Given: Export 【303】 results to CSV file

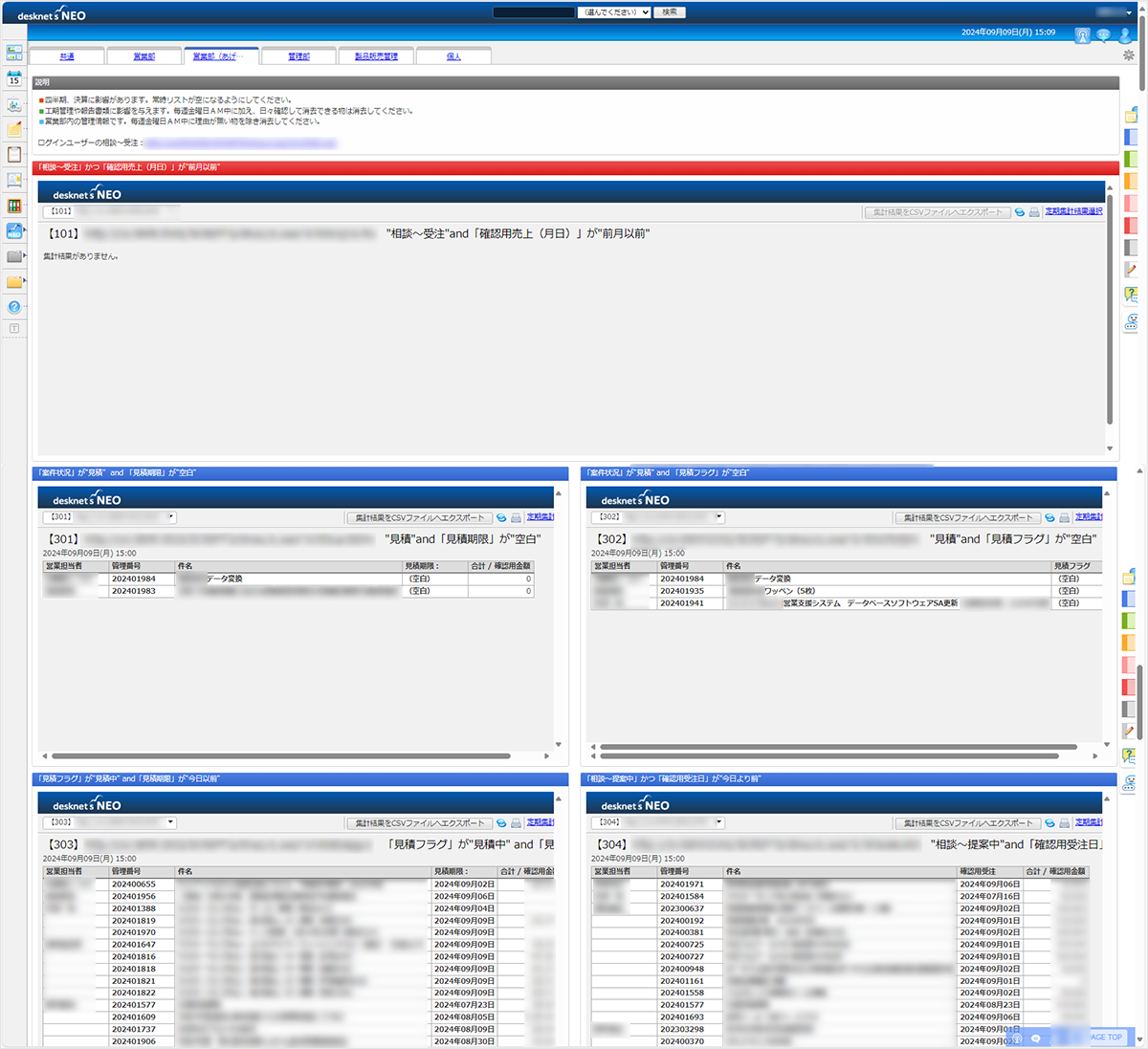Looking at the screenshot, I should [419, 822].
